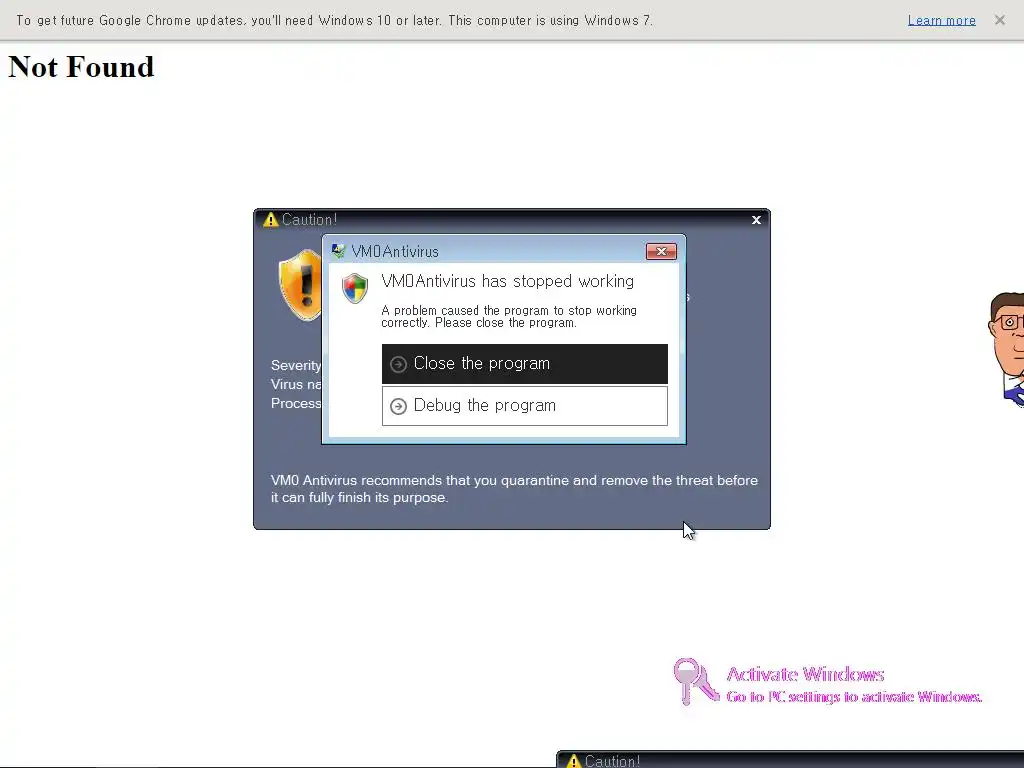
Task: Click the VM0 Antivirus recommends quarantine text
Action: (x=515, y=488)
